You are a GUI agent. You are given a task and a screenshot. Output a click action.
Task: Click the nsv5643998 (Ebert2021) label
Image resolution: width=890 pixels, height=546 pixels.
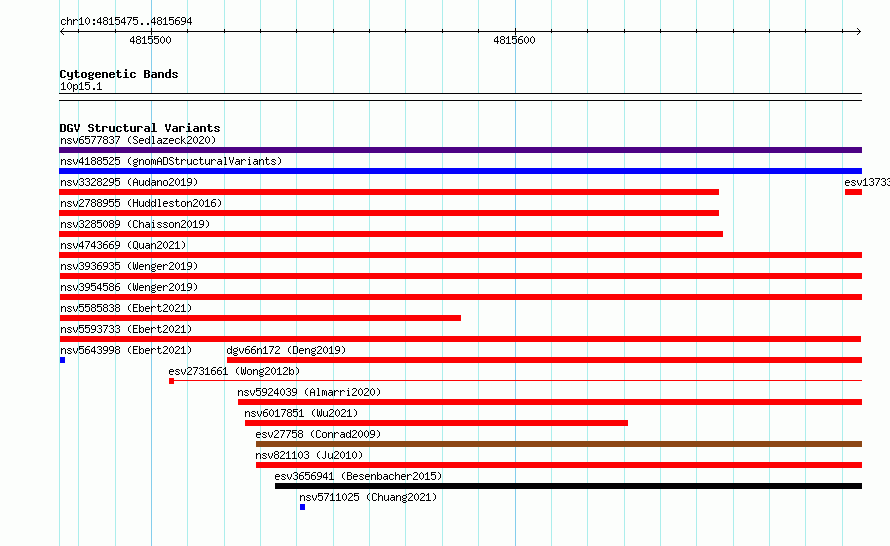tap(126, 350)
